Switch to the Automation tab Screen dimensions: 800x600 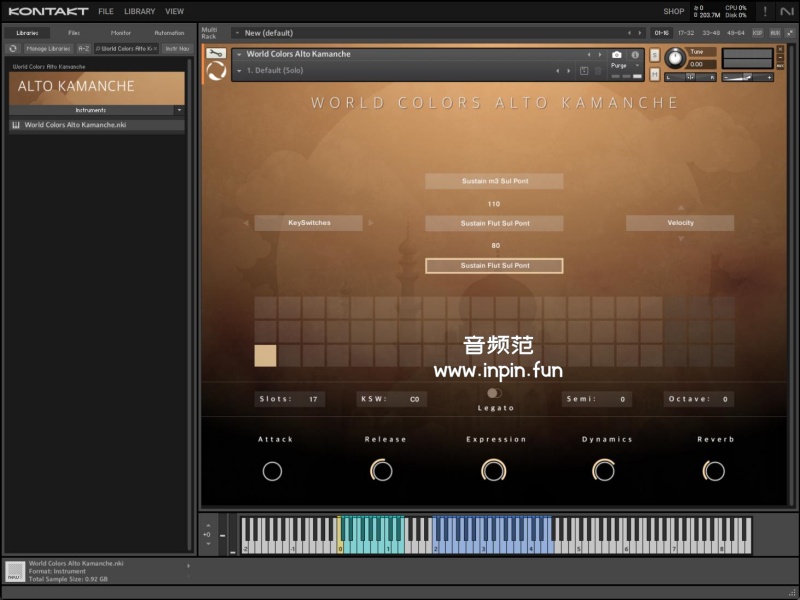(168, 32)
